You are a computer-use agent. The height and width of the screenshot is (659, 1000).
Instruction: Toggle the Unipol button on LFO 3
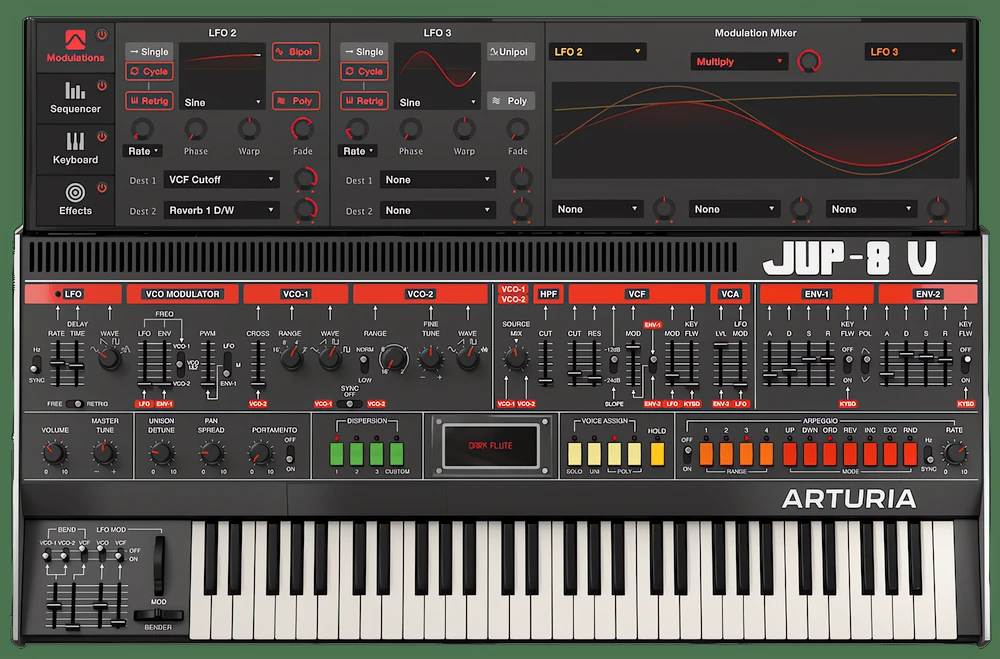coord(511,52)
